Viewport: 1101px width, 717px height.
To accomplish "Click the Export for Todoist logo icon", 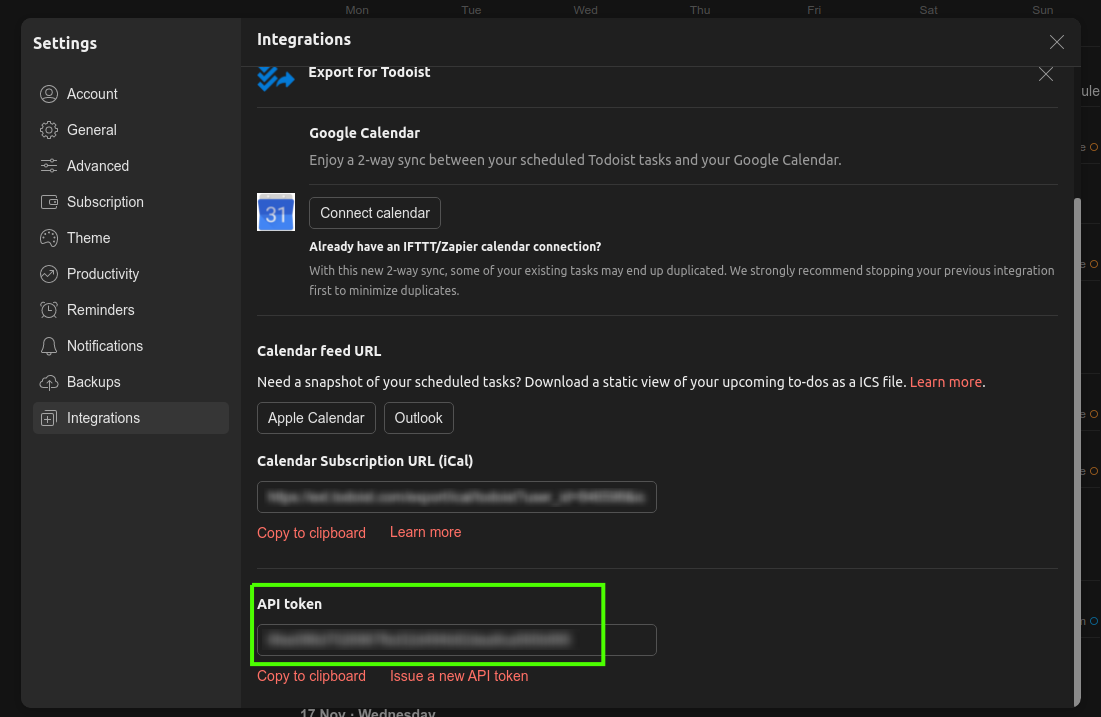I will (276, 78).
